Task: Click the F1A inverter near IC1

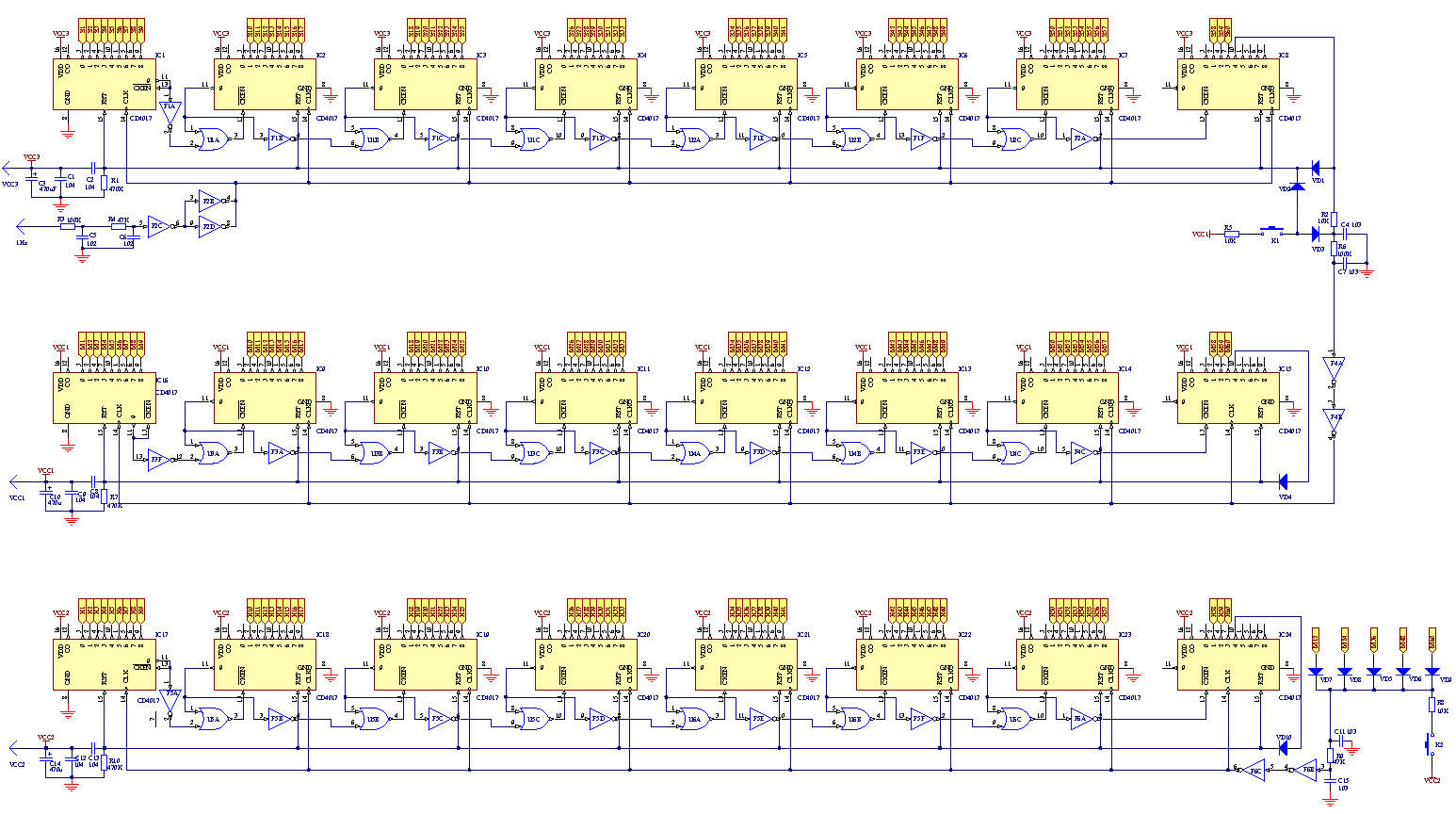Action: tap(170, 110)
